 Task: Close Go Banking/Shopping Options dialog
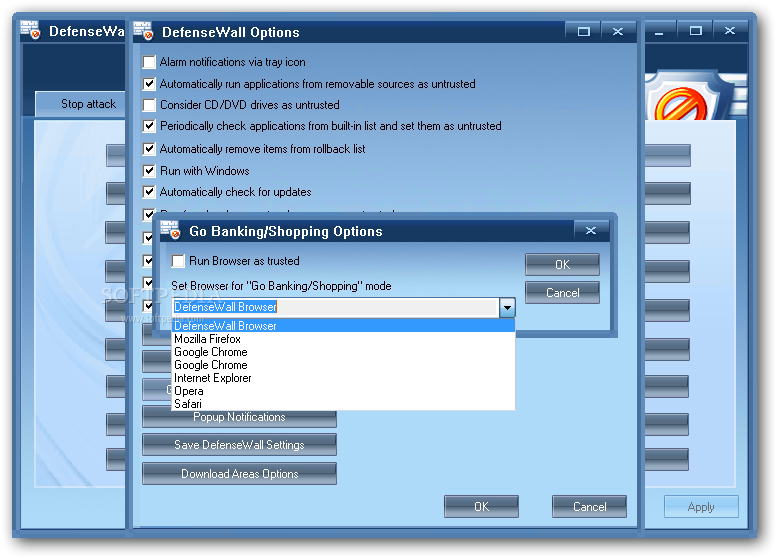591,230
